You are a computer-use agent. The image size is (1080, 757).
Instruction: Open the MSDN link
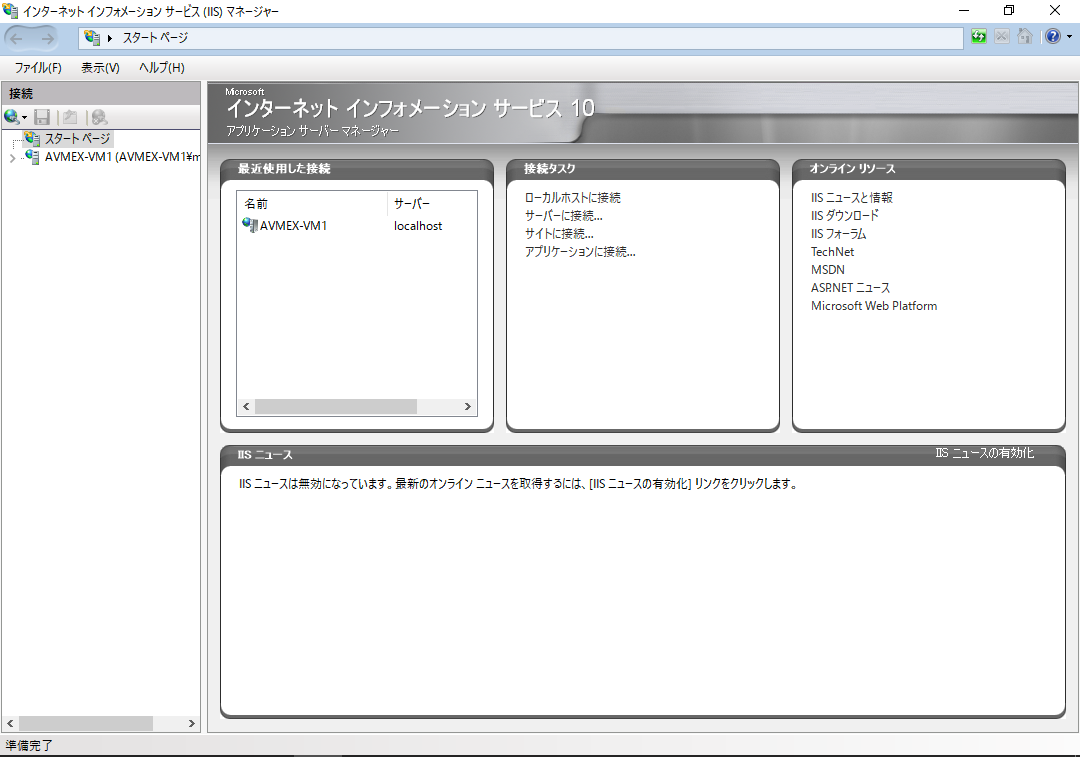827,269
